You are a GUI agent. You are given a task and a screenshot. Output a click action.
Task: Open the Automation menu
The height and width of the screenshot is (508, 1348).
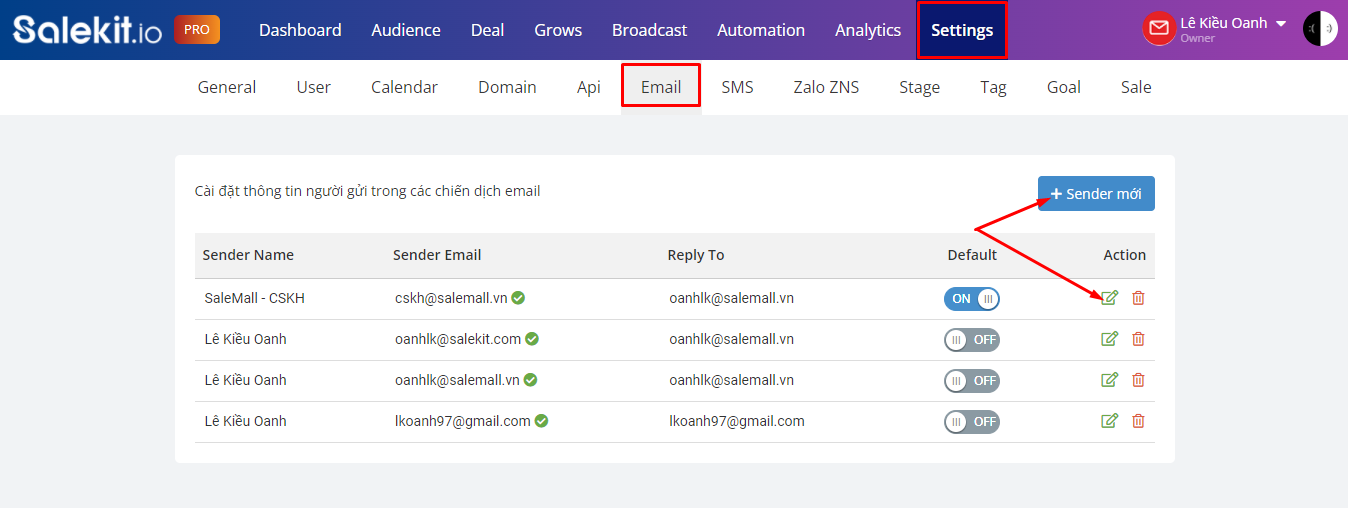[x=761, y=30]
